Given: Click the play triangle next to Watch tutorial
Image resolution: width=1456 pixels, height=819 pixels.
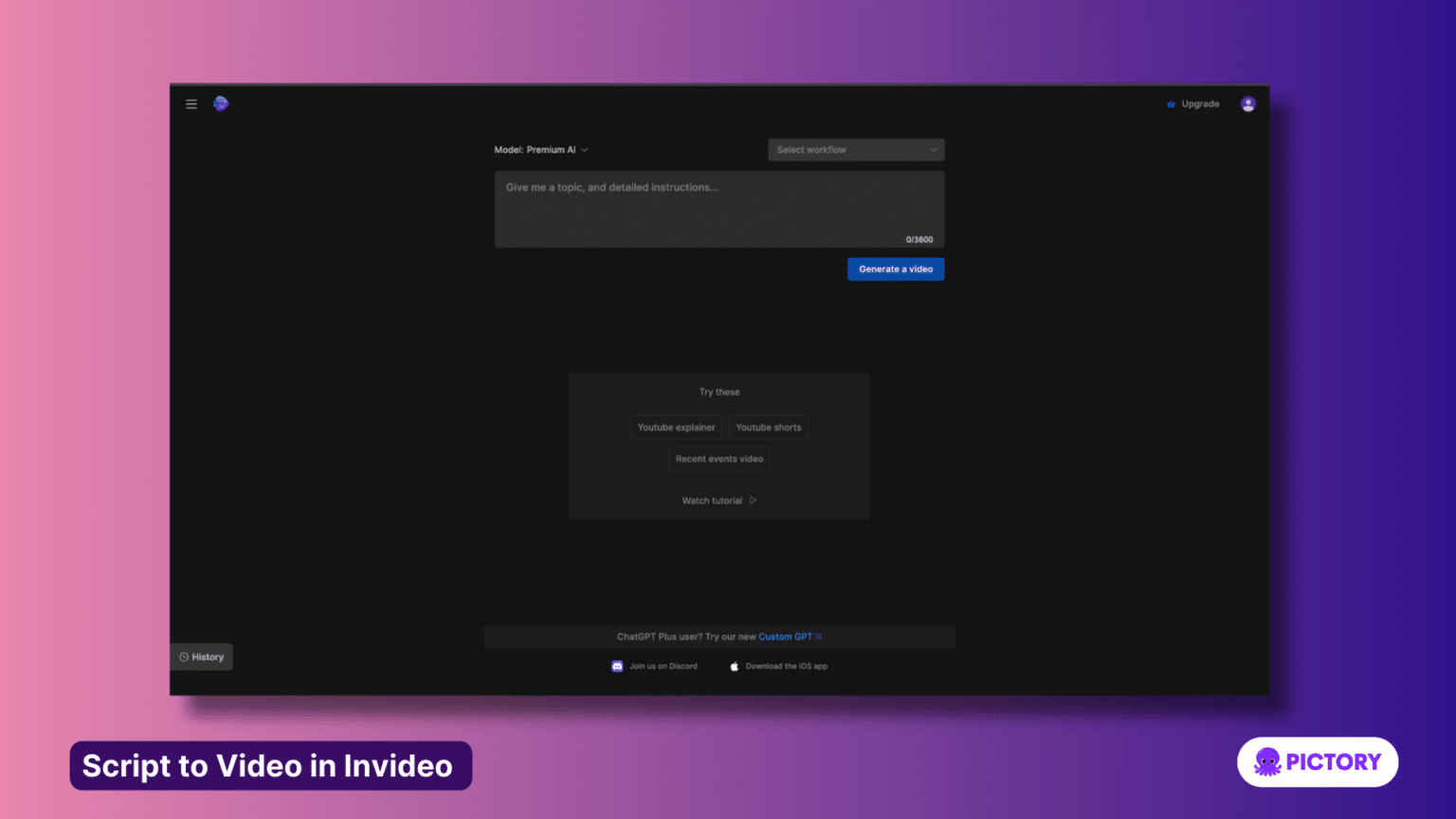Looking at the screenshot, I should [x=752, y=500].
